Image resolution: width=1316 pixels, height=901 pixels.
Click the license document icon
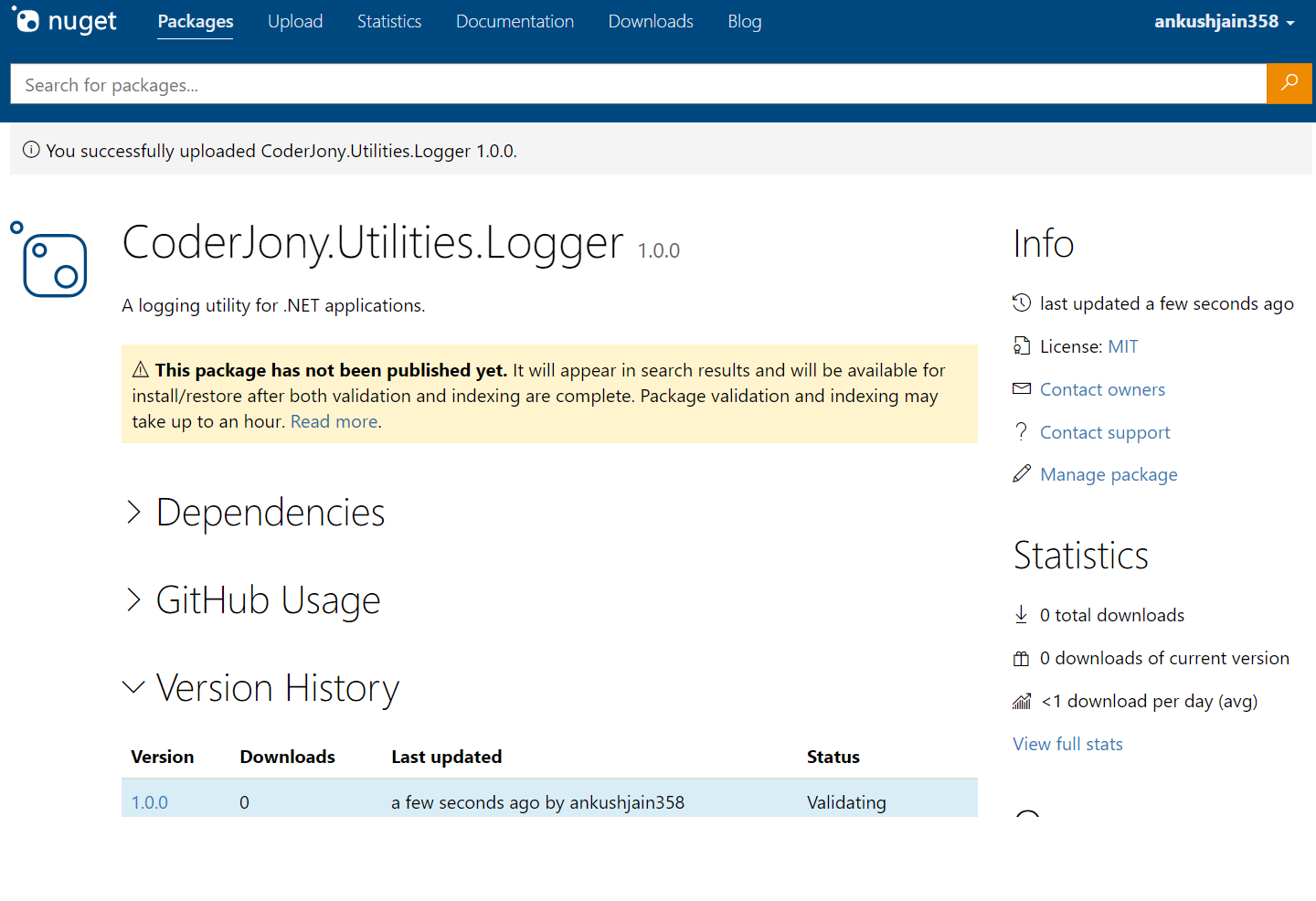point(1022,345)
